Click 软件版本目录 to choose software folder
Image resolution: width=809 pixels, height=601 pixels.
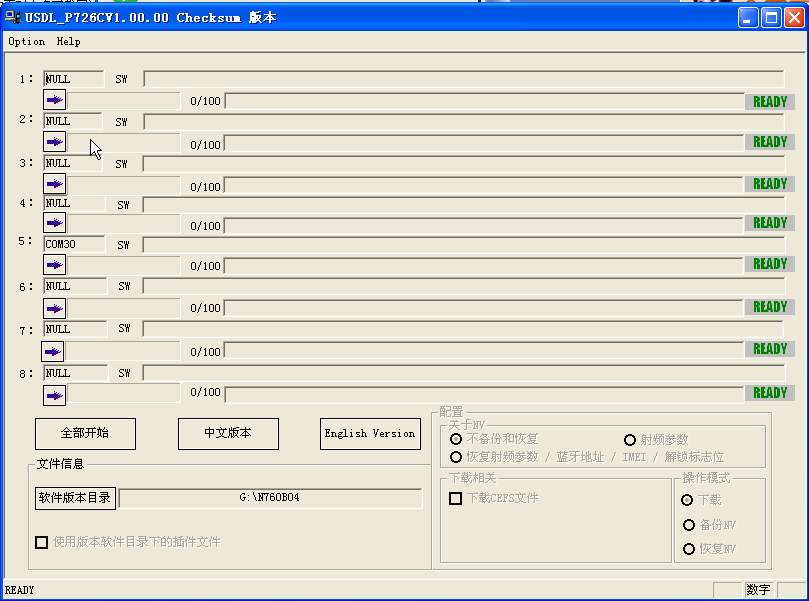click(x=75, y=498)
